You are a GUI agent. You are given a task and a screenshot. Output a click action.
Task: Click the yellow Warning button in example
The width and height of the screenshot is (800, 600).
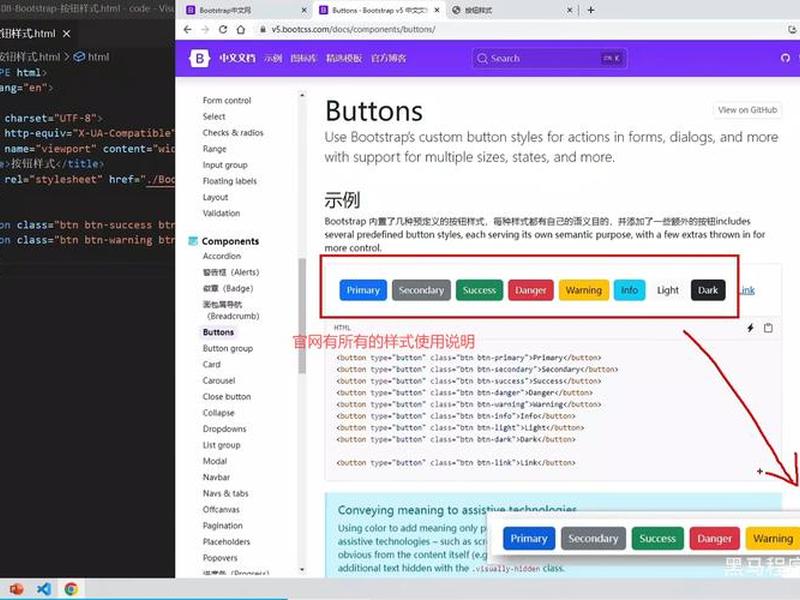[584, 290]
